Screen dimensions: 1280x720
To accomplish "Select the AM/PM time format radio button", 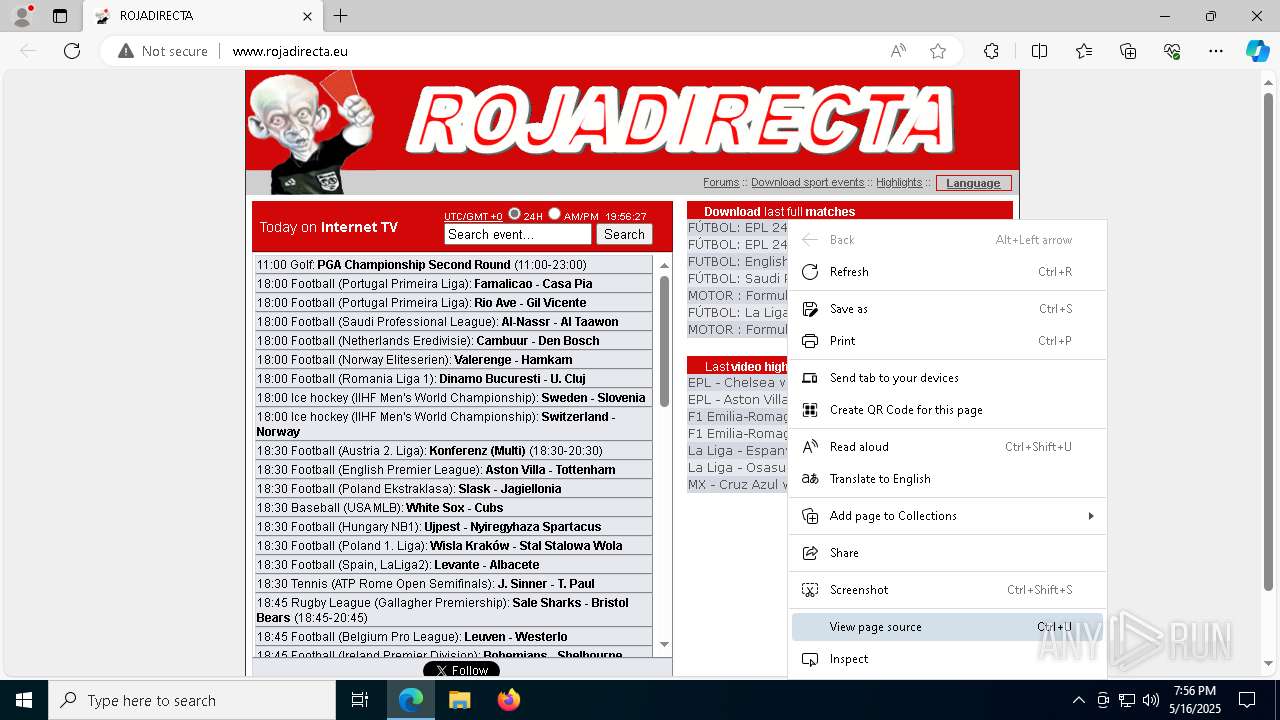I will pos(554,214).
